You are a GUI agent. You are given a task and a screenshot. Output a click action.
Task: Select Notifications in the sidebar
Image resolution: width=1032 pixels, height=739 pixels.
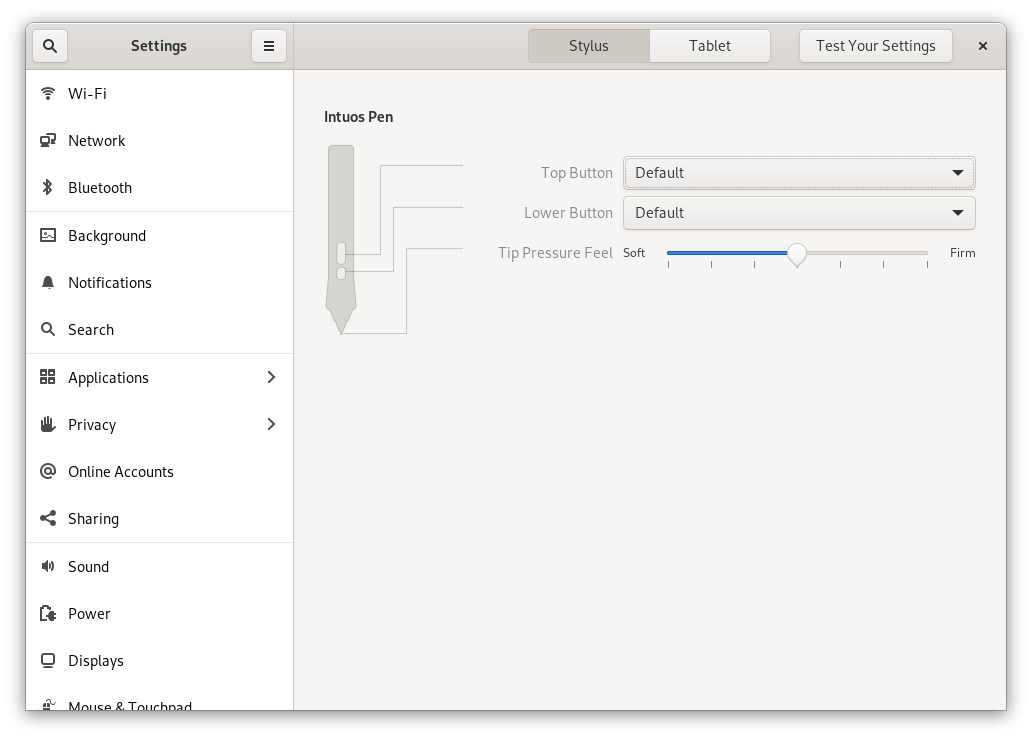(x=159, y=283)
